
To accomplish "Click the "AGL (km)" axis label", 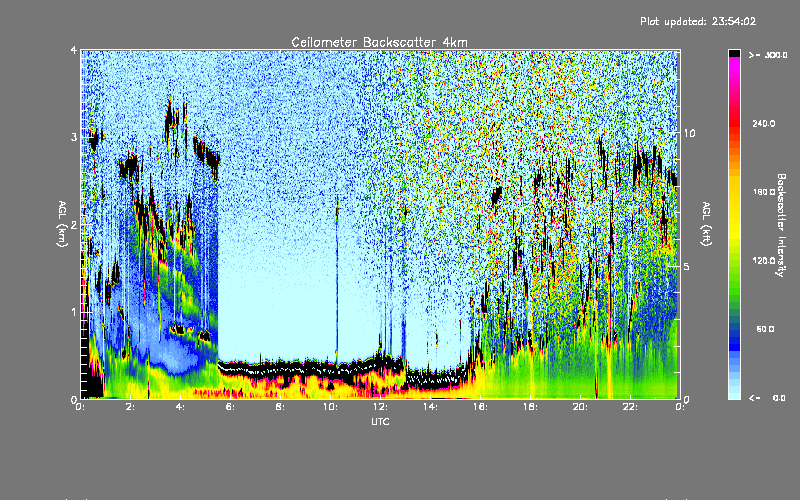I will point(62,224).
